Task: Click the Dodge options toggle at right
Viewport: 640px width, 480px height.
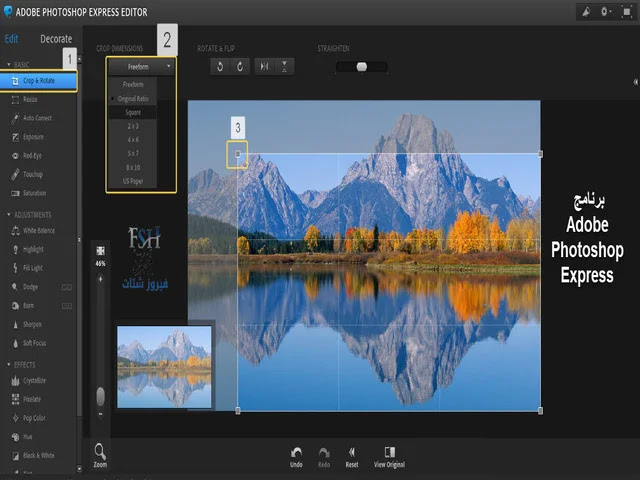Action: (67, 287)
